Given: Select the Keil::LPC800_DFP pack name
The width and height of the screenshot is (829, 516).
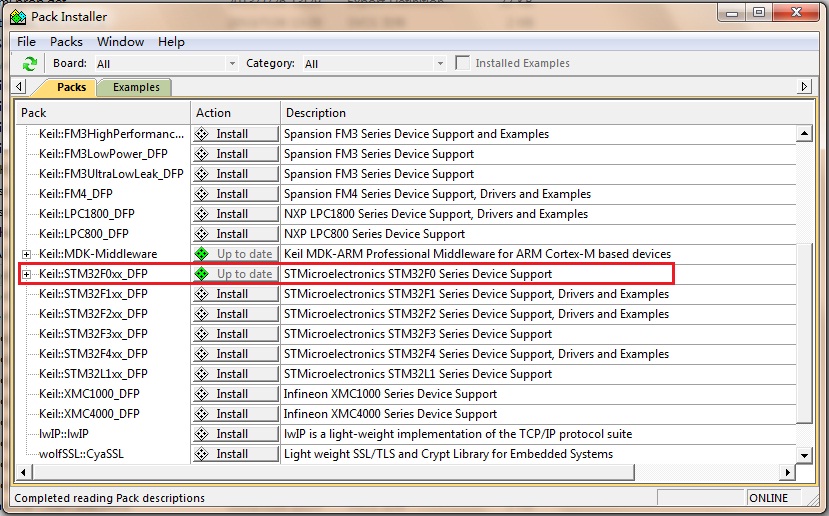Looking at the screenshot, I should point(84,234).
